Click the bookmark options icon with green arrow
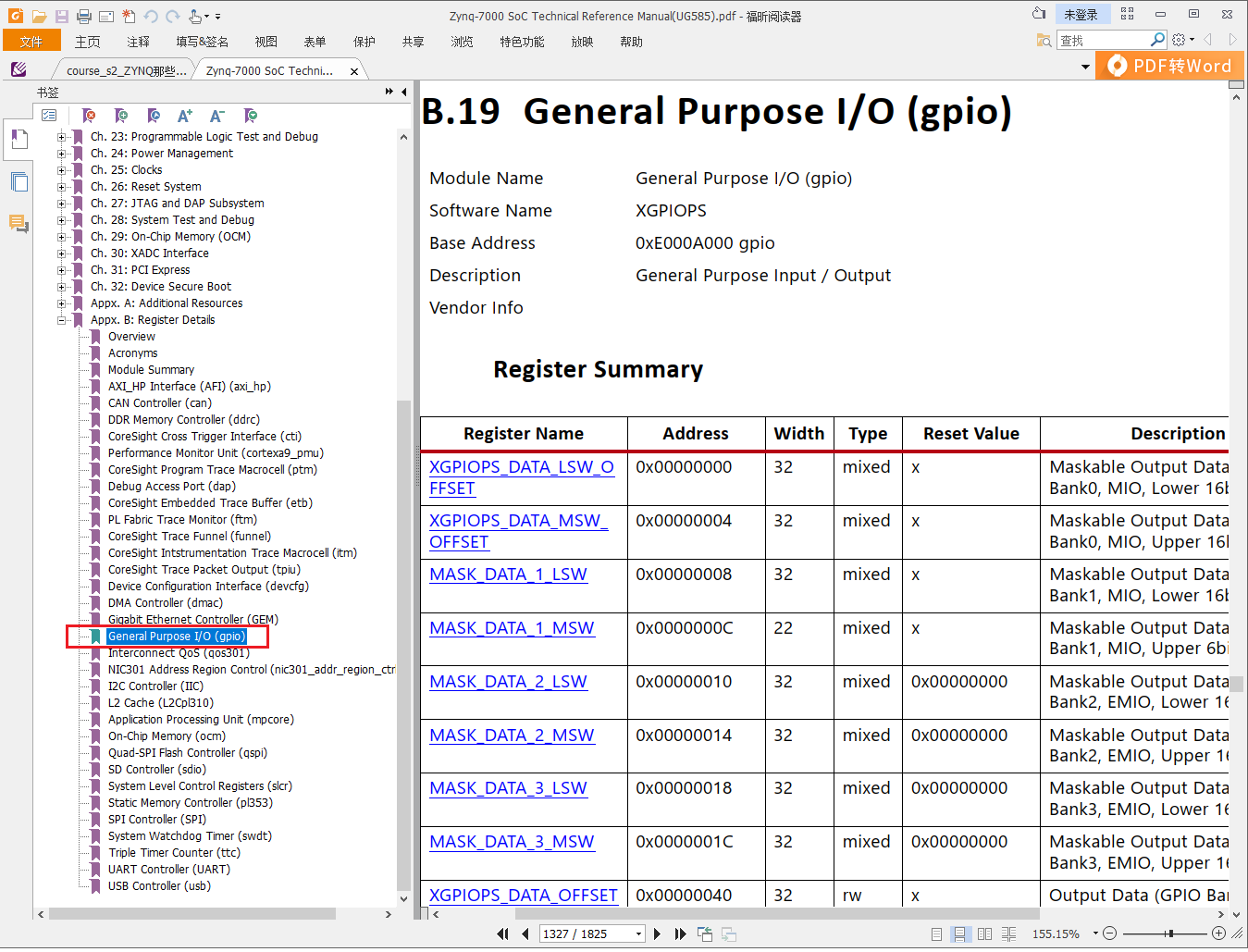 coord(250,116)
